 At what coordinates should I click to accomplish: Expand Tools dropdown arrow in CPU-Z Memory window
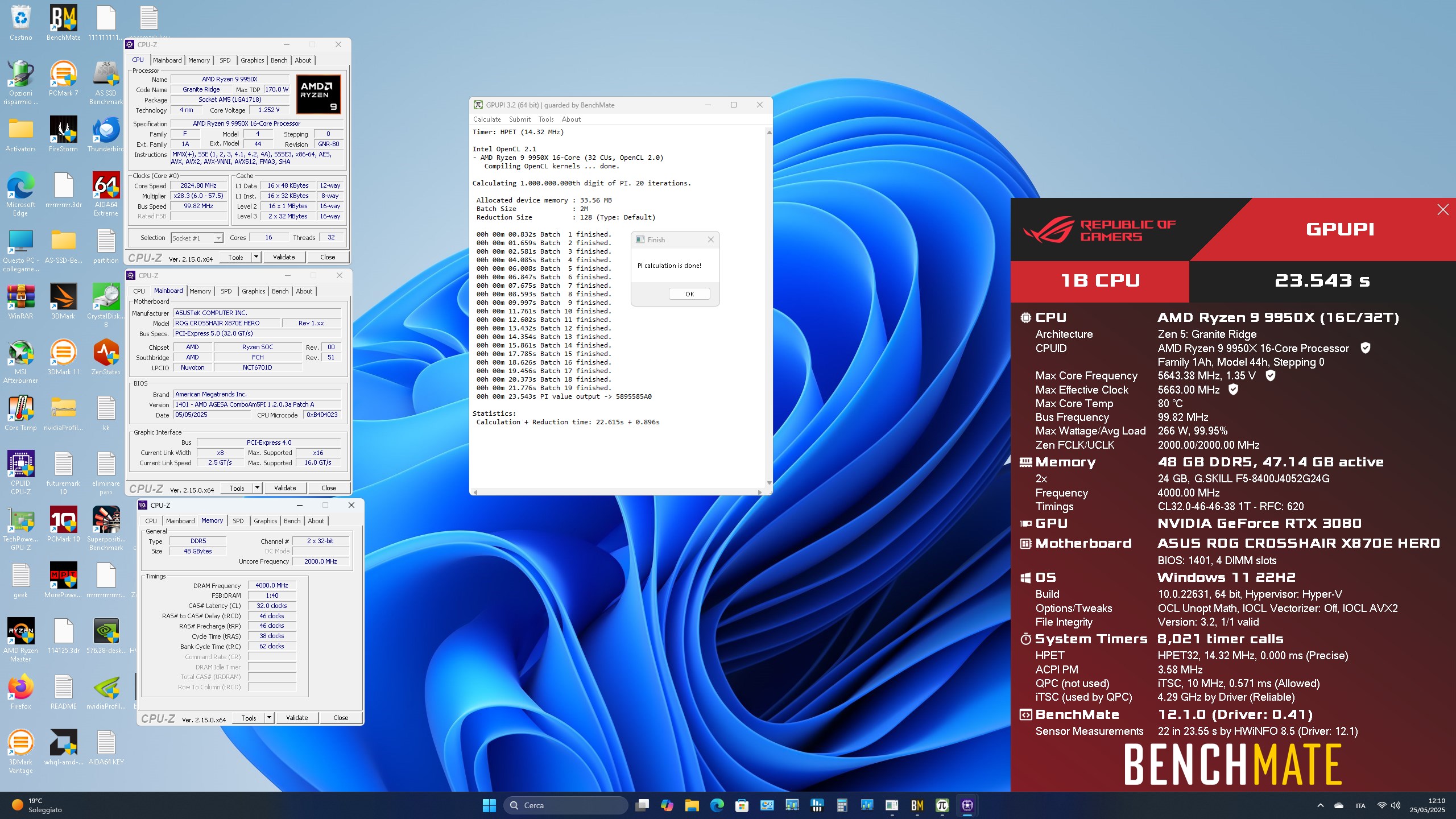click(x=269, y=718)
